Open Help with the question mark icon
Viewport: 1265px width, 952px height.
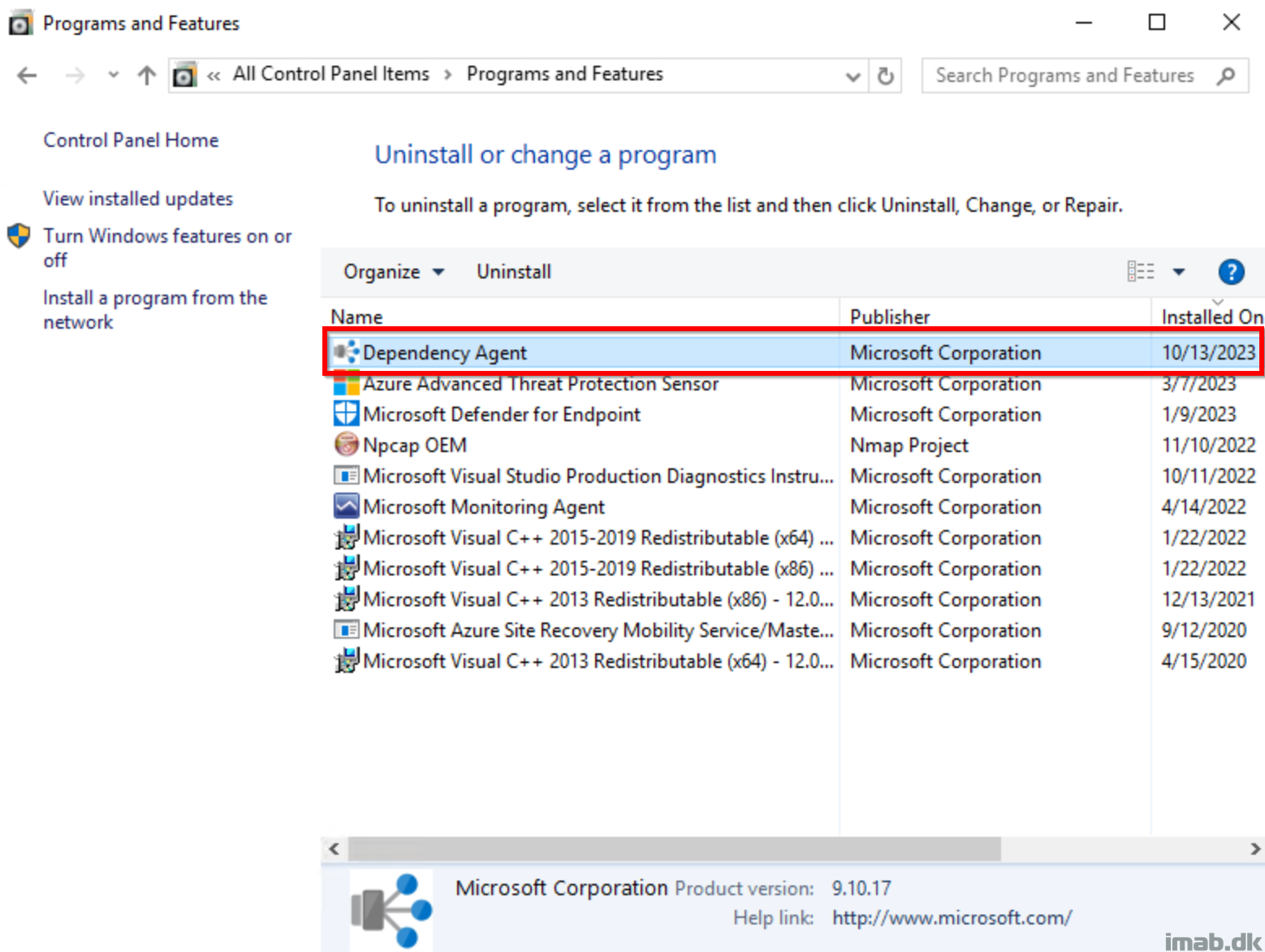(x=1231, y=272)
